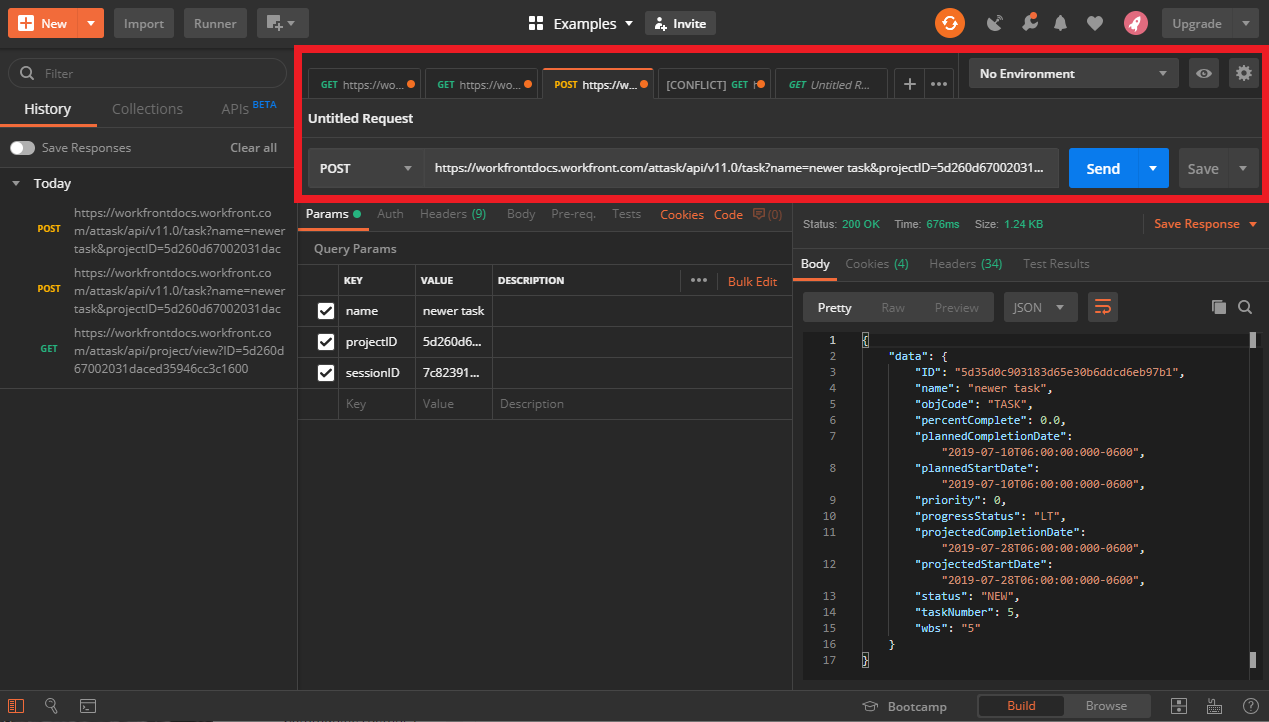Switch to the Collections tab

coord(147,109)
